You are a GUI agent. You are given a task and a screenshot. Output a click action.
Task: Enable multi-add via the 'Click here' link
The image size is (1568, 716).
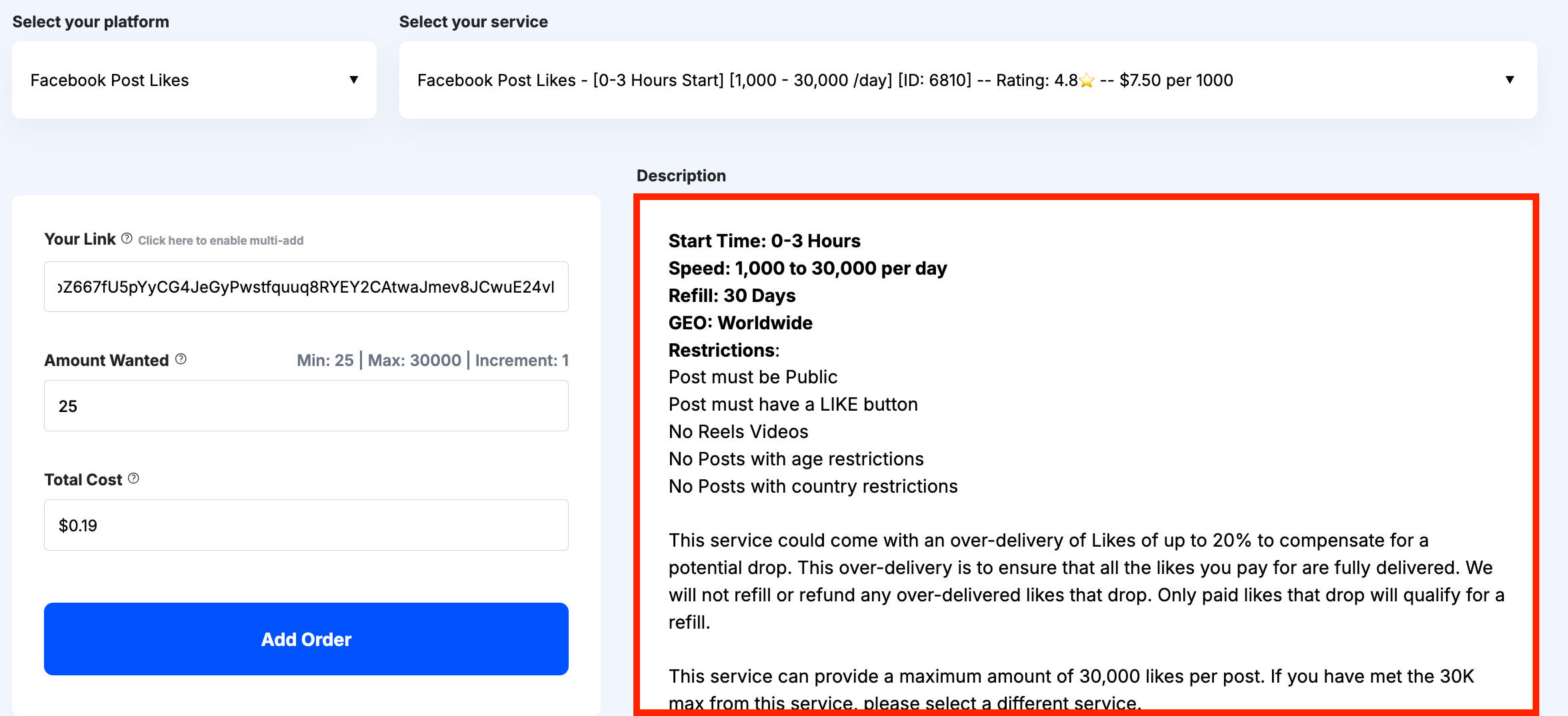point(220,241)
